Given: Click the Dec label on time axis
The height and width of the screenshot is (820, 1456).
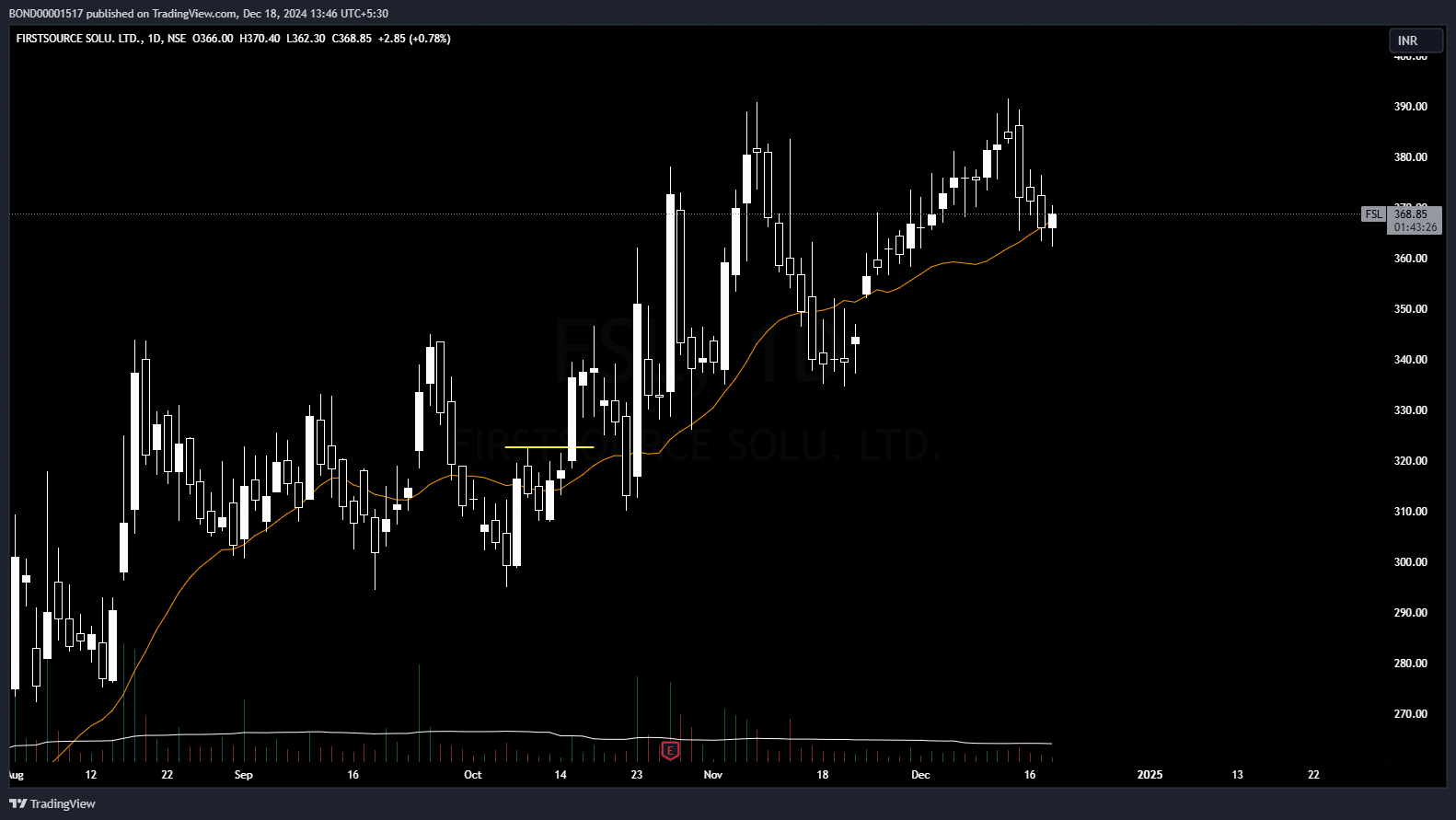Looking at the screenshot, I should 920,775.
